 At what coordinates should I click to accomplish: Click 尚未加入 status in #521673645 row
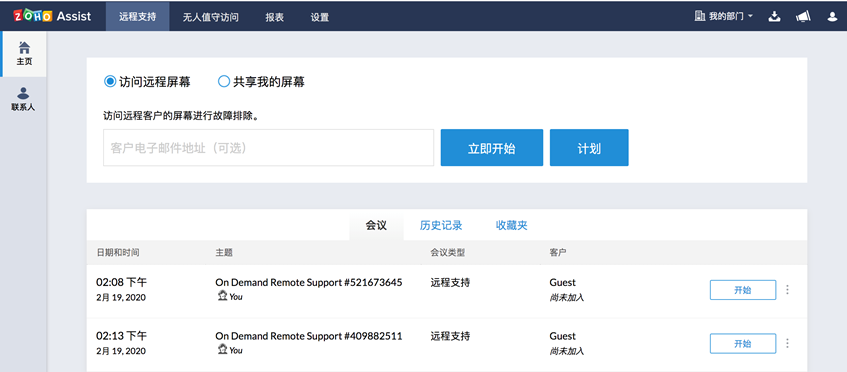(567, 297)
